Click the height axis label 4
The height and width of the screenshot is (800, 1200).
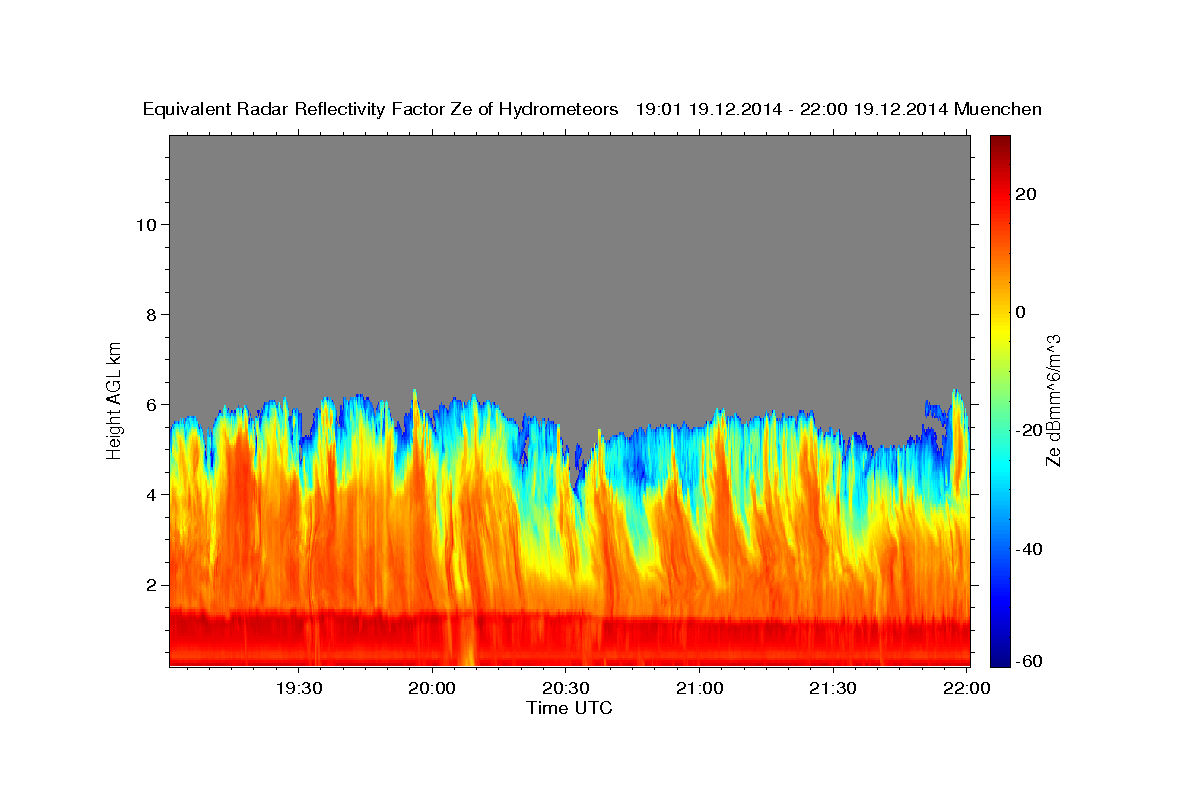point(151,494)
